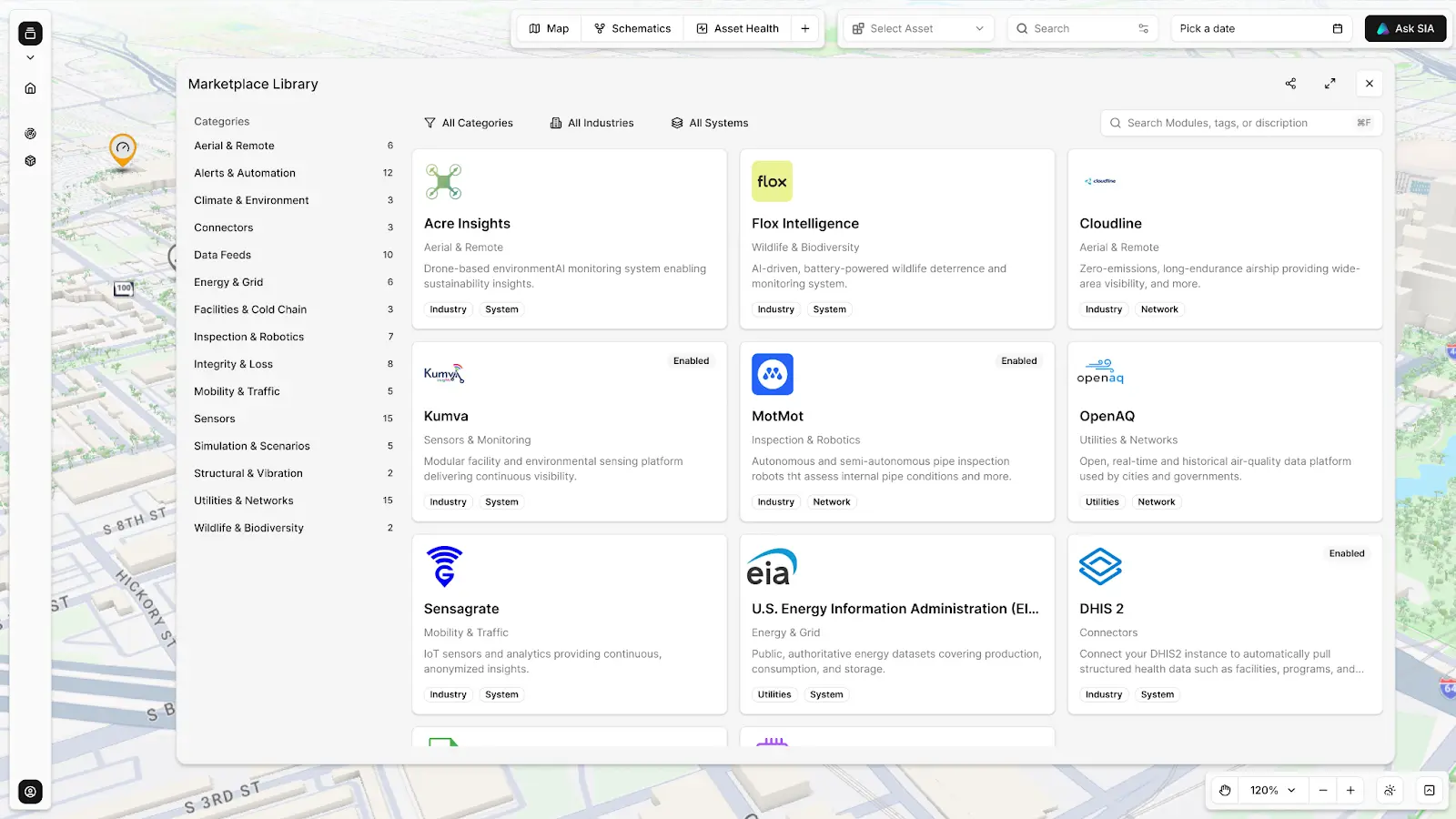Open the Select Asset dropdown

click(917, 28)
